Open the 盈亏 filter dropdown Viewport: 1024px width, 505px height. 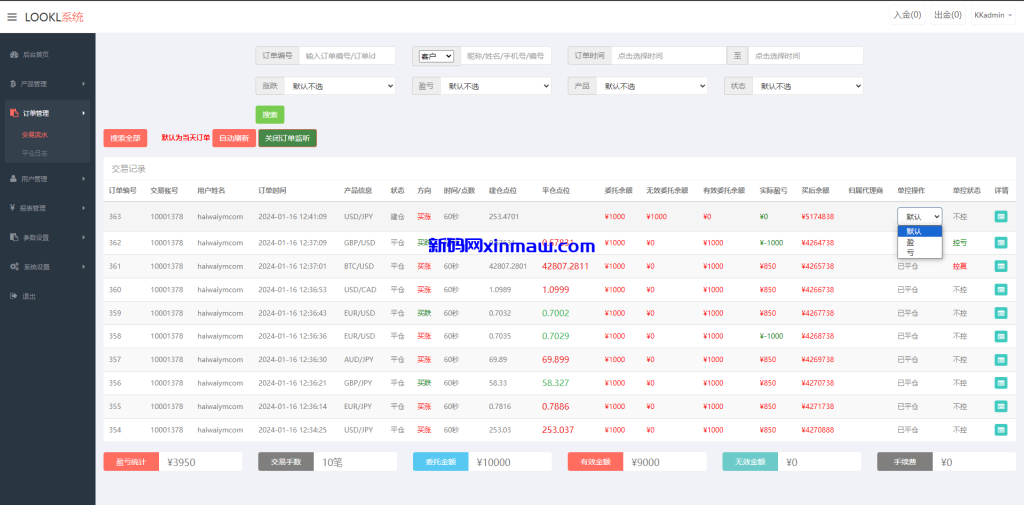496,86
